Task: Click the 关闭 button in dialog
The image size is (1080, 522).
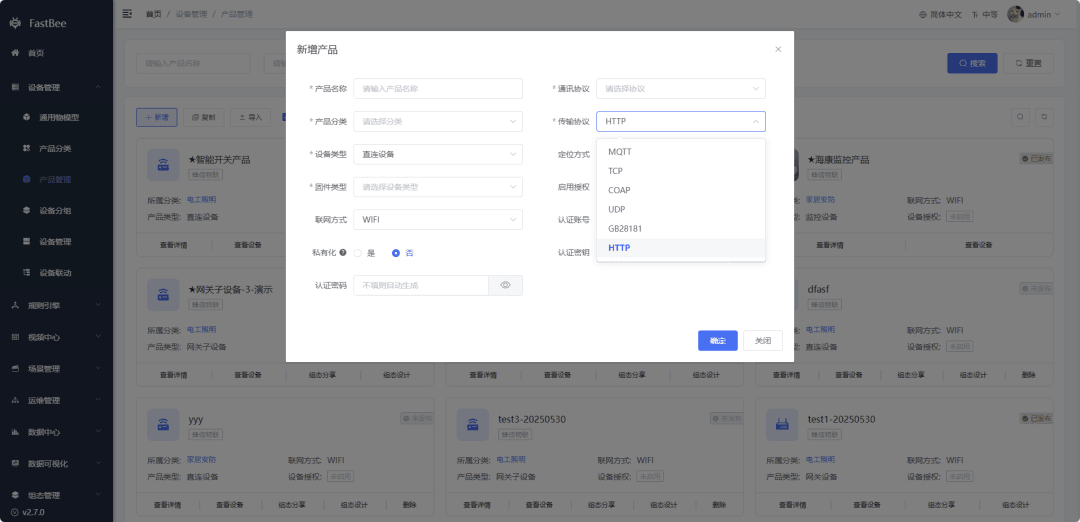Action: pyautogui.click(x=762, y=341)
